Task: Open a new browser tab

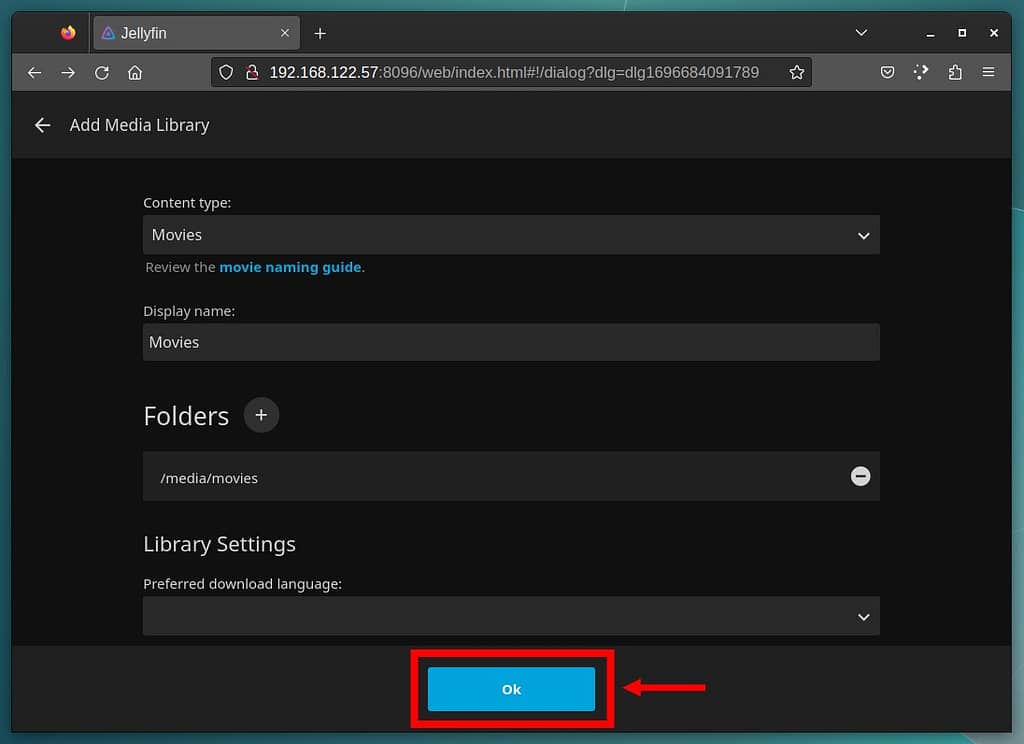Action: (x=320, y=33)
